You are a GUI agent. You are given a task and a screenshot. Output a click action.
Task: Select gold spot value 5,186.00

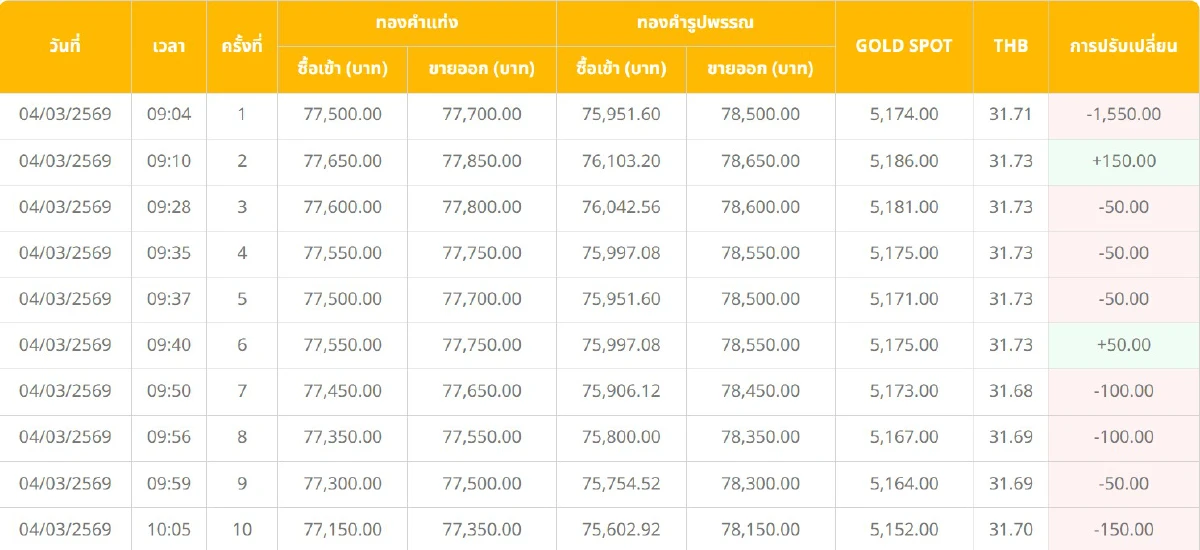click(x=904, y=161)
